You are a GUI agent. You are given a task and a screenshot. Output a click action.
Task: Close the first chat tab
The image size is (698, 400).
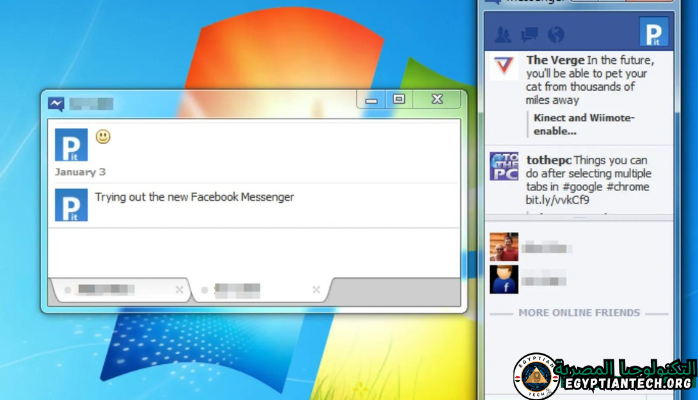(x=179, y=290)
